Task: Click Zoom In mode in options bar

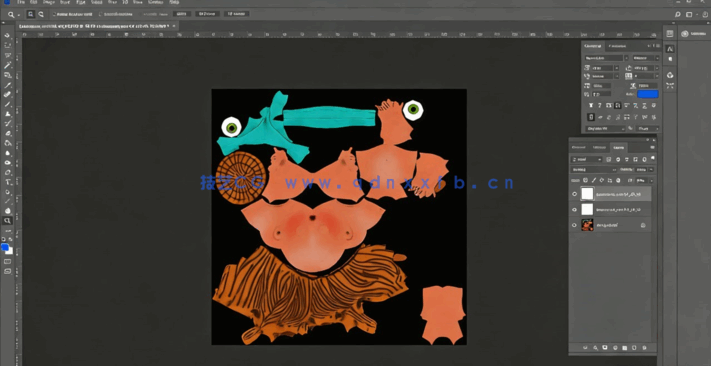Action: pos(31,15)
